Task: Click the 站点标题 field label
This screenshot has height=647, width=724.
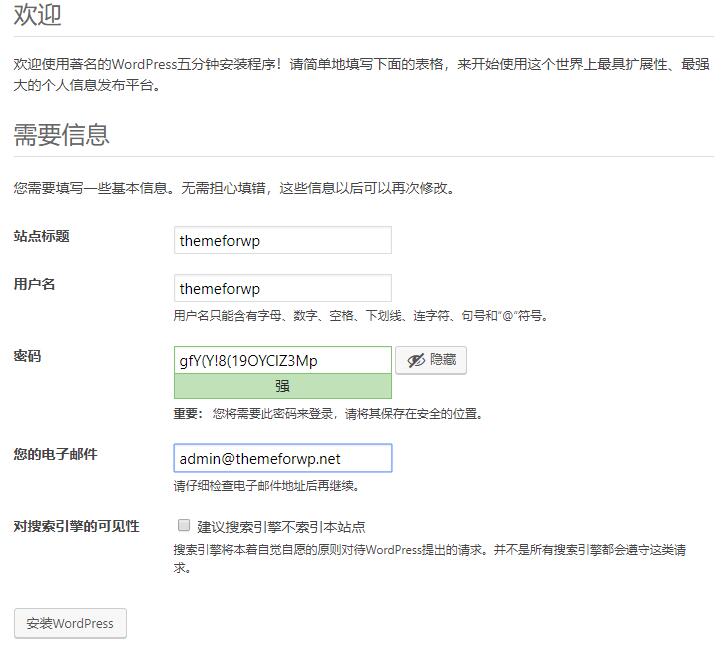Action: pyautogui.click(x=41, y=236)
